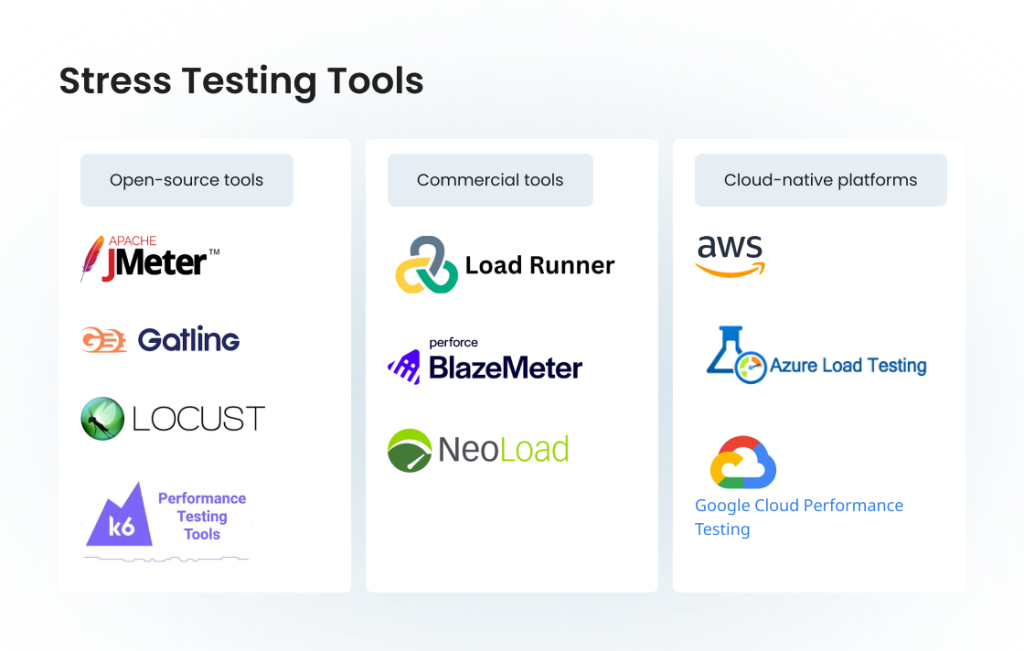
Task: Select the Open-source tools label
Action: tap(186, 180)
